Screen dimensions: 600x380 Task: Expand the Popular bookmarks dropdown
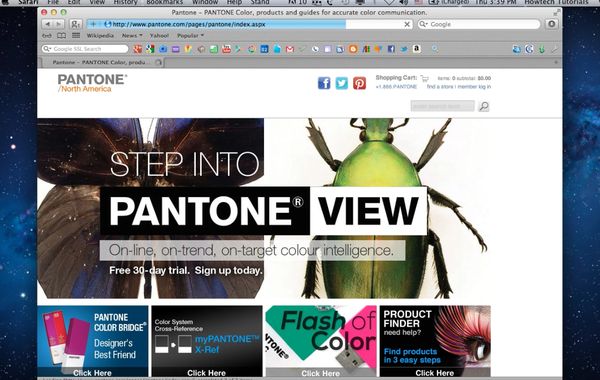point(190,36)
